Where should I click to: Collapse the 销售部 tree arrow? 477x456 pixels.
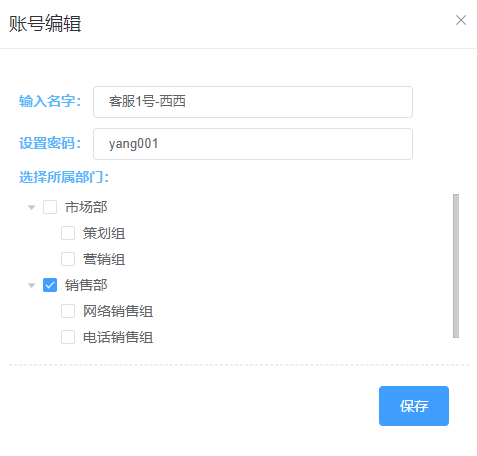32,285
